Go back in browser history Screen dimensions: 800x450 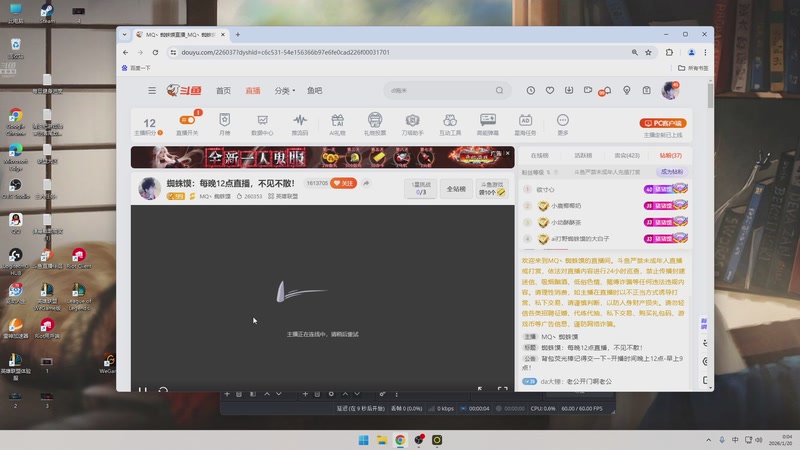point(126,52)
